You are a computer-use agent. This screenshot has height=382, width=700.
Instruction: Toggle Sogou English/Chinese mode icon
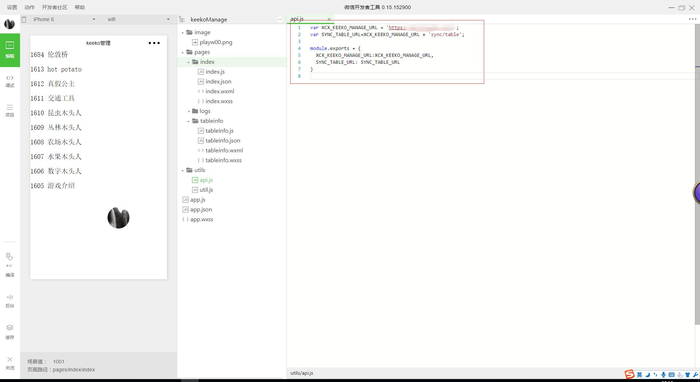(639, 374)
